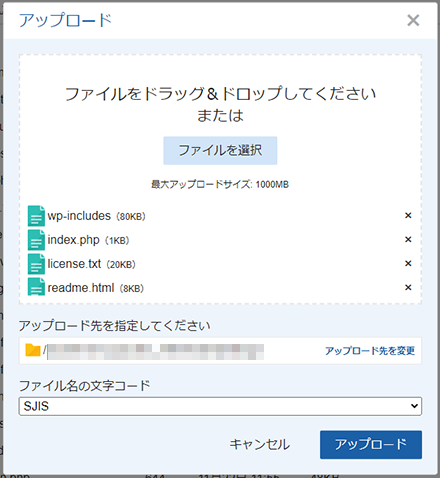Select the license.txt file name
Image resolution: width=440 pixels, height=478 pixels.
(x=74, y=264)
